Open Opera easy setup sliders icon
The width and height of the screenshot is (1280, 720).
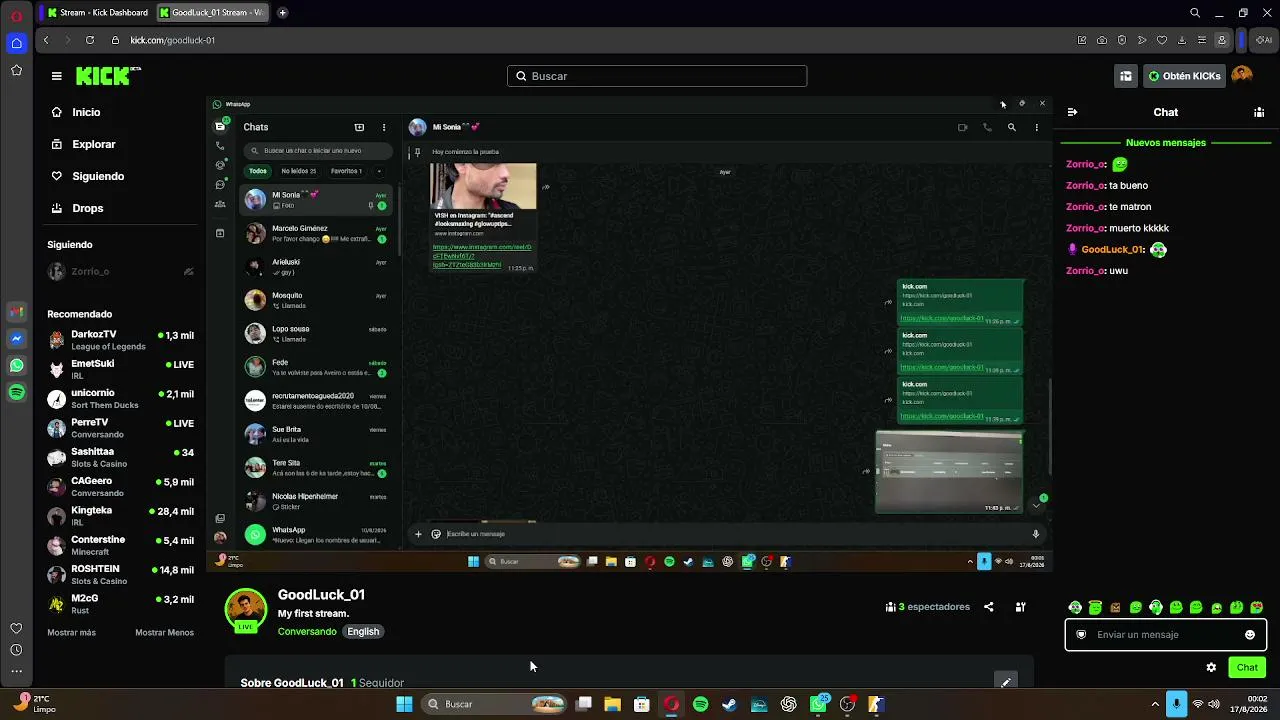pos(1202,40)
